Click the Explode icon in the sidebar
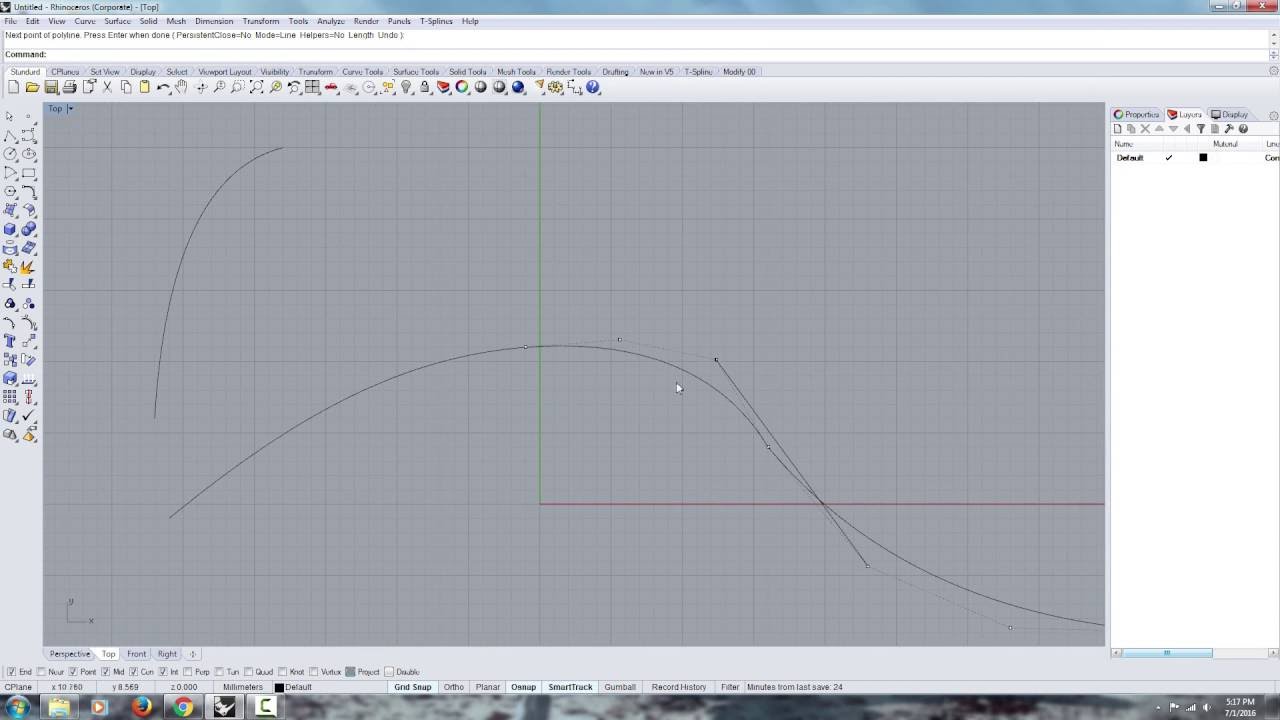 29,267
